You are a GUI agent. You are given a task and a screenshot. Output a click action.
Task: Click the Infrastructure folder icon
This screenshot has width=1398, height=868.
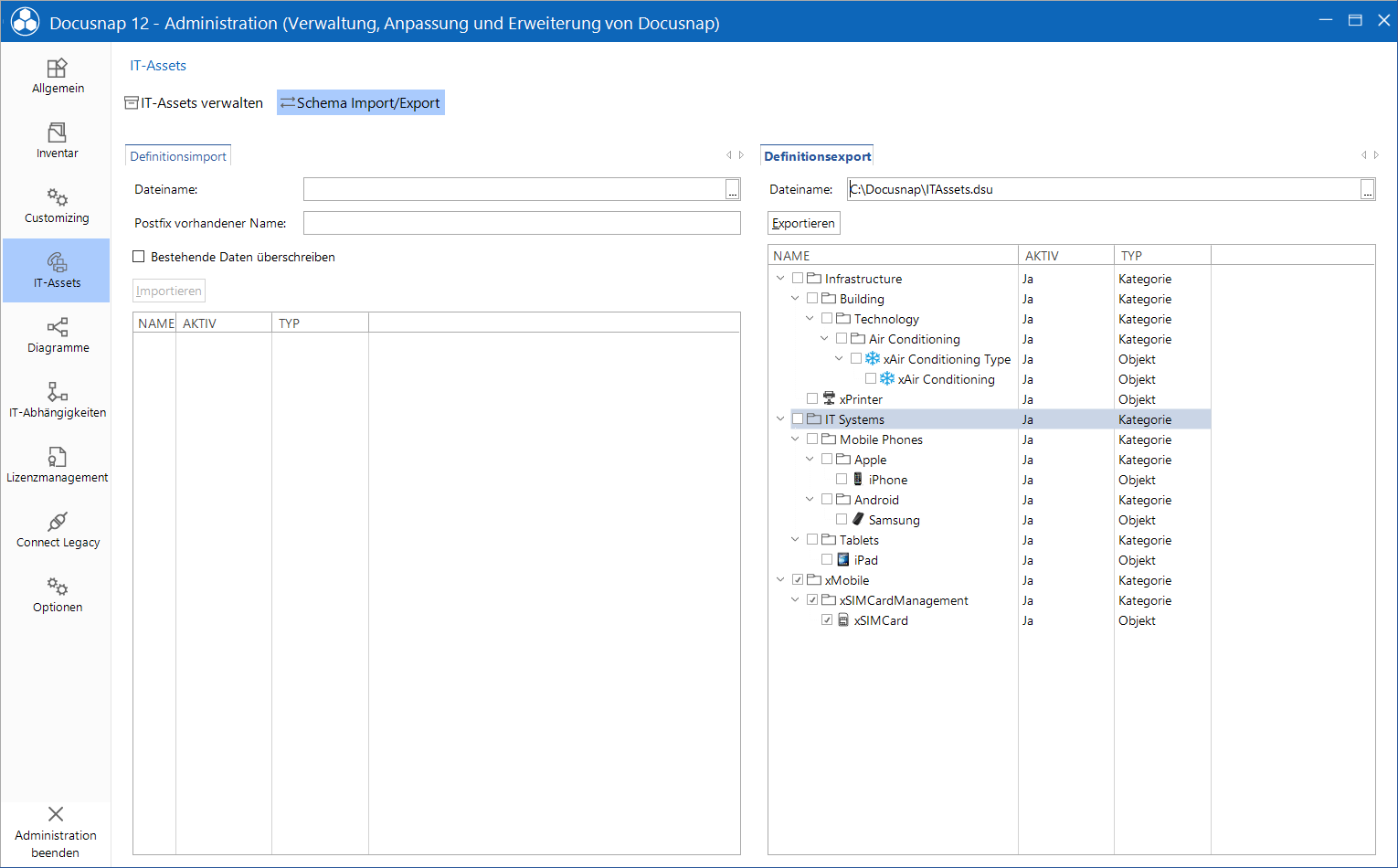click(x=814, y=278)
